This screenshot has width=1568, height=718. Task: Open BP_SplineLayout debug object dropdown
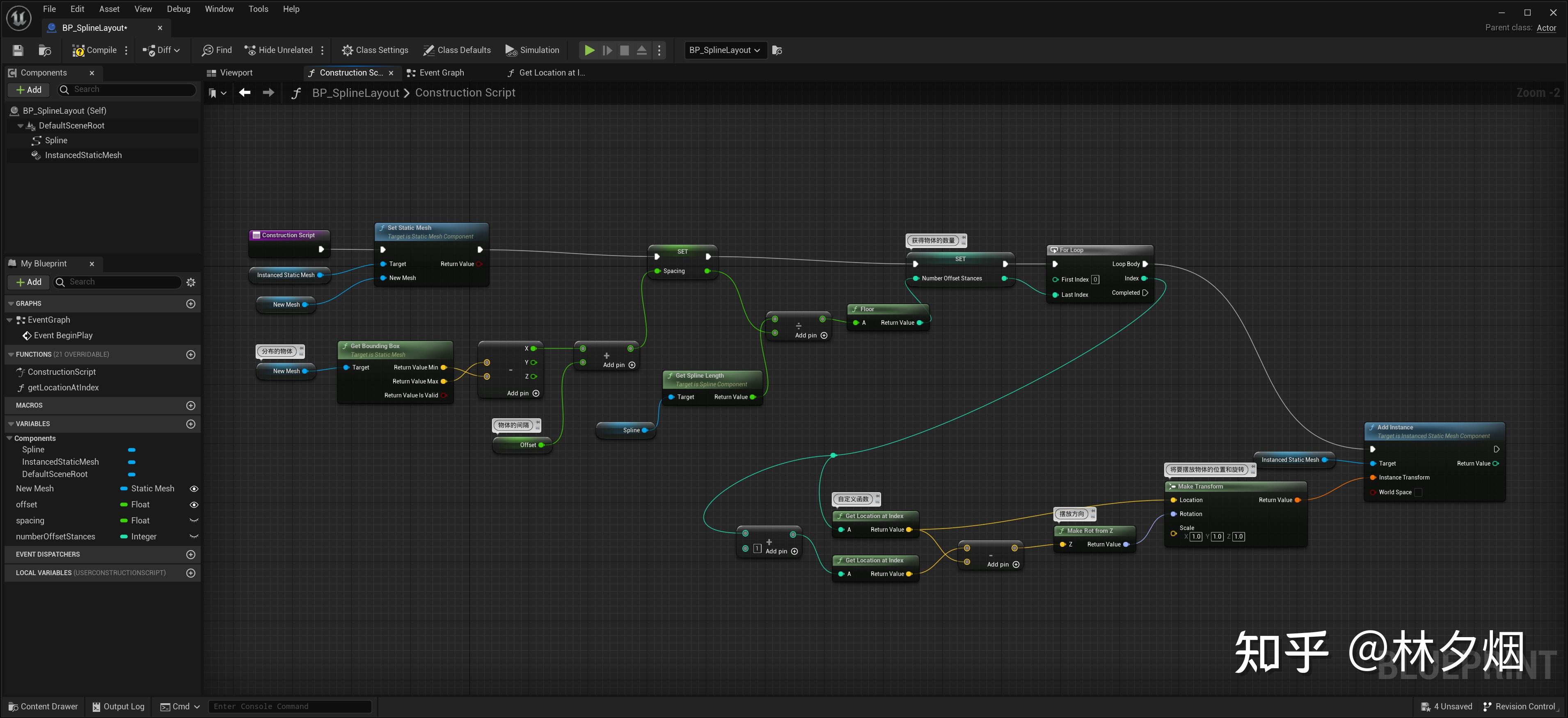pyautogui.click(x=724, y=50)
